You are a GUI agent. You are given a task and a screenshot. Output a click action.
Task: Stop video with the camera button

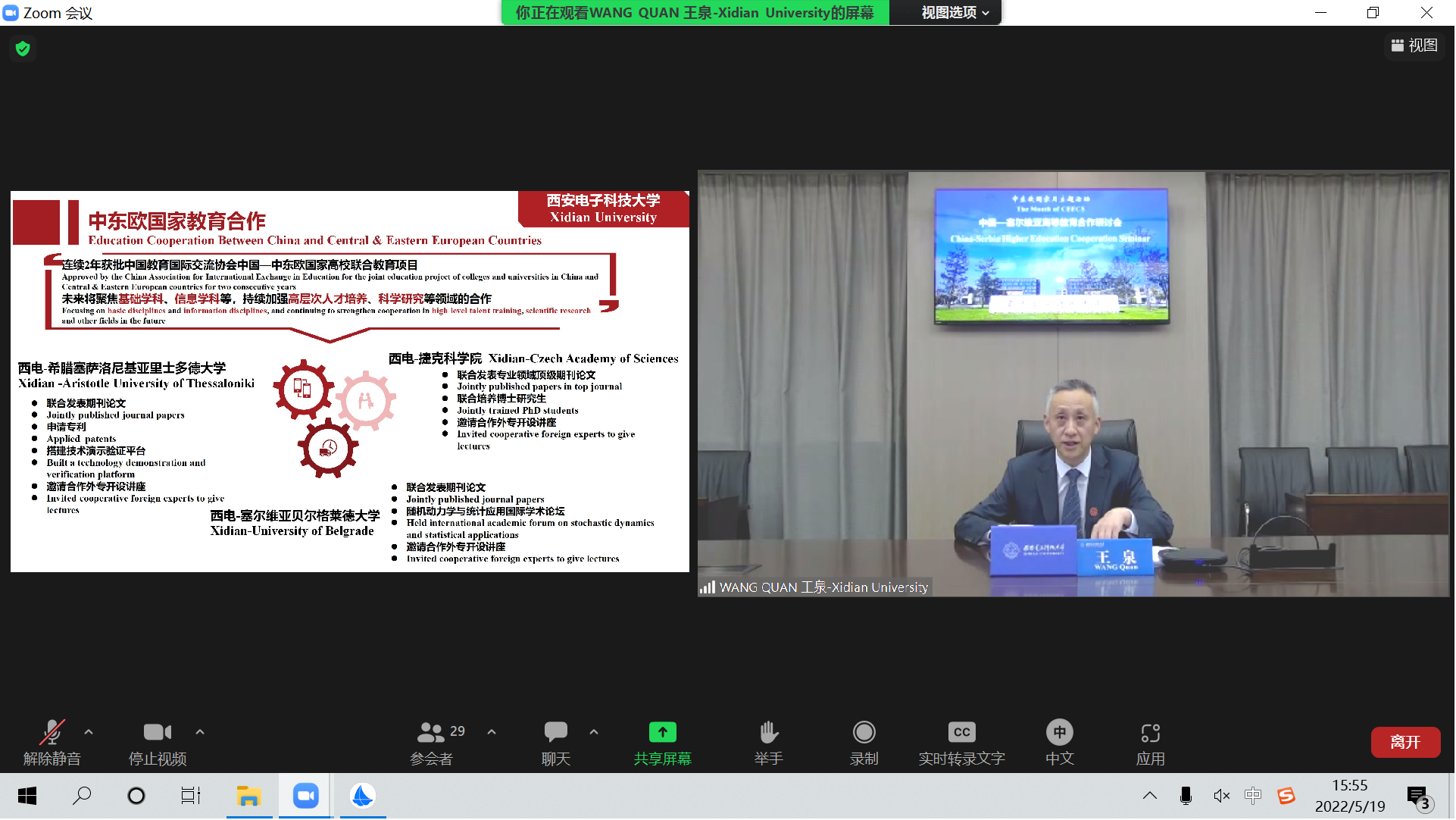pos(158,743)
